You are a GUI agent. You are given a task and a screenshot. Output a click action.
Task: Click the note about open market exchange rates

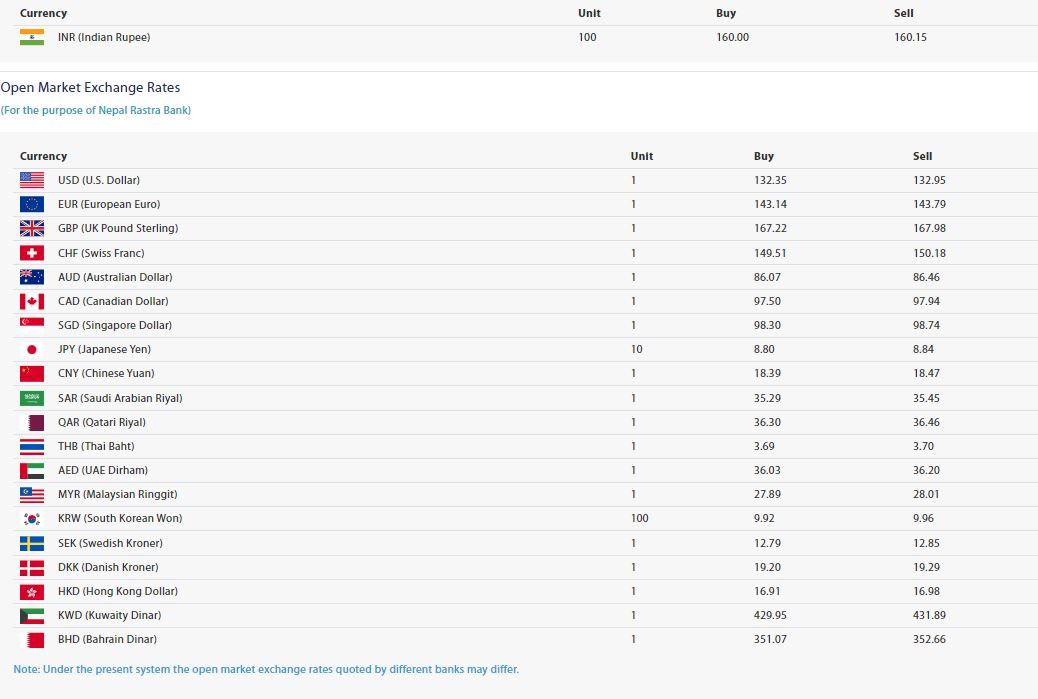pos(266,669)
